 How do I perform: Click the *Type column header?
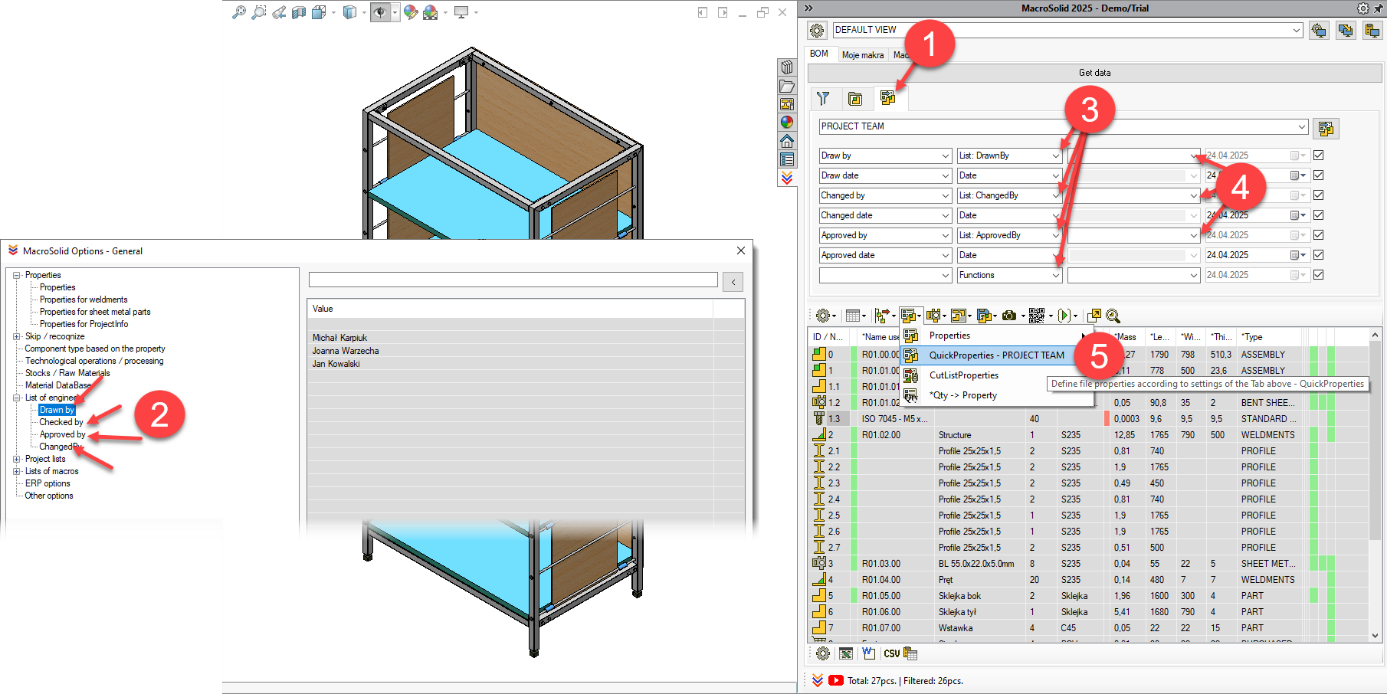tap(1270, 337)
